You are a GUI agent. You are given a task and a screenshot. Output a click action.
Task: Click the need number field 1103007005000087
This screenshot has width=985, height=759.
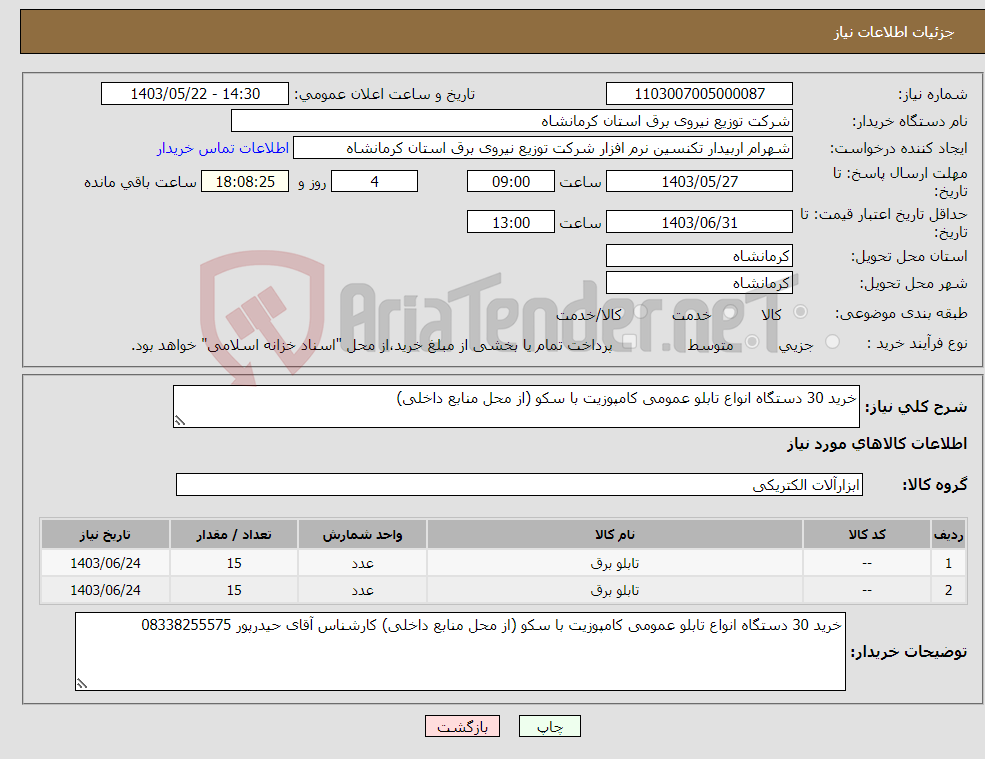[x=699, y=94]
